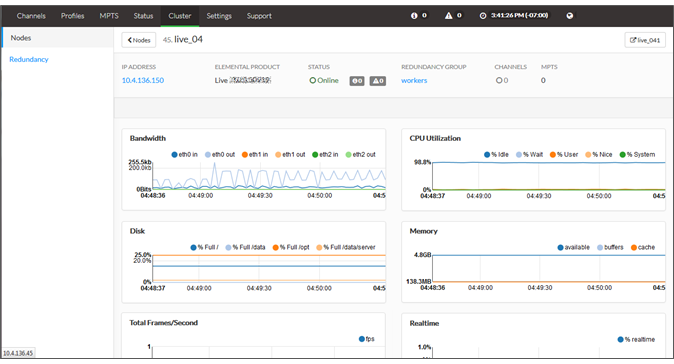The height and width of the screenshot is (364, 674).
Task: Select Redundancy in the left sidebar
Action: click(29, 59)
